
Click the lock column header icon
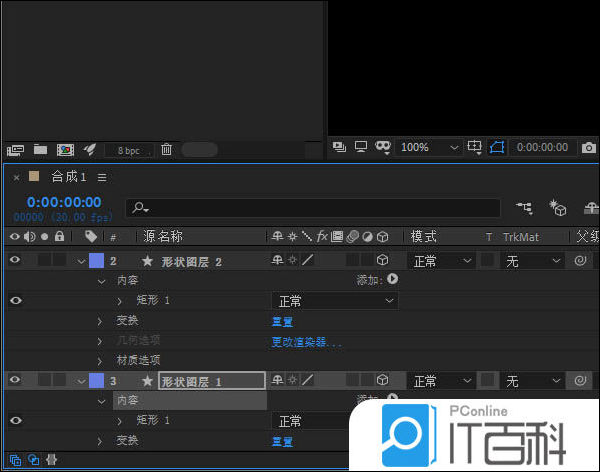[x=59, y=236]
